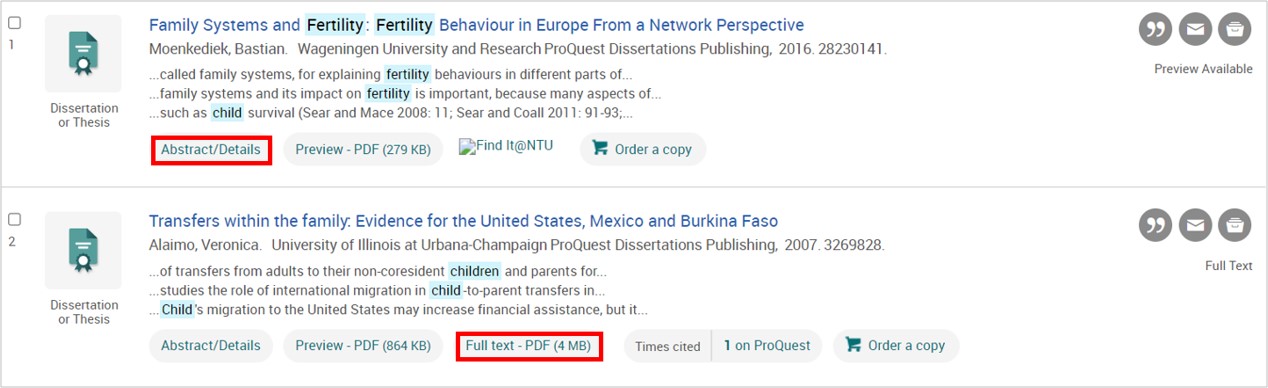Viewport: 1268px width, 388px height.
Task: Click the save-to-folder icon for result 2
Action: 1235,226
